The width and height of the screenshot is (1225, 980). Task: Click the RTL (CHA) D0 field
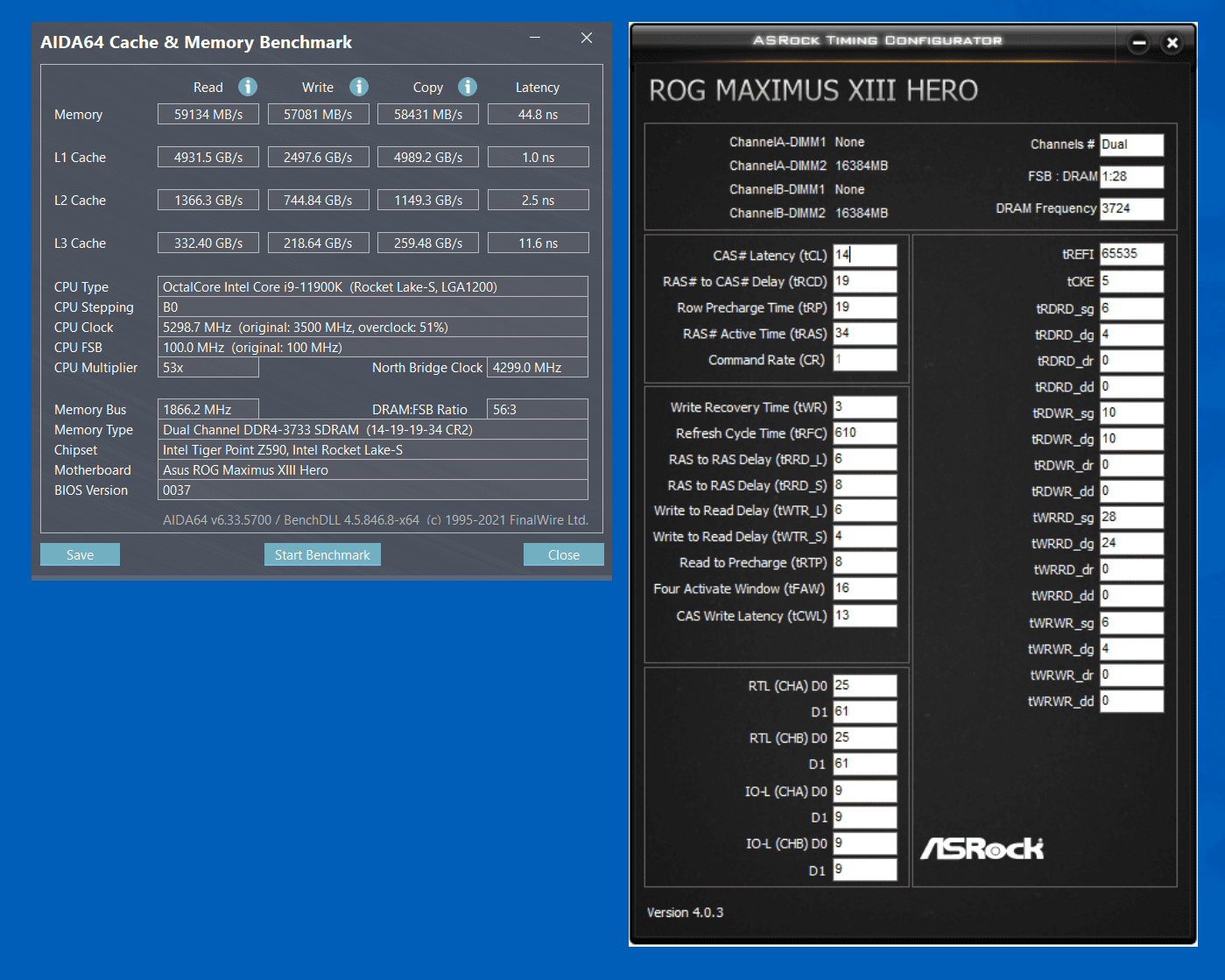864,686
